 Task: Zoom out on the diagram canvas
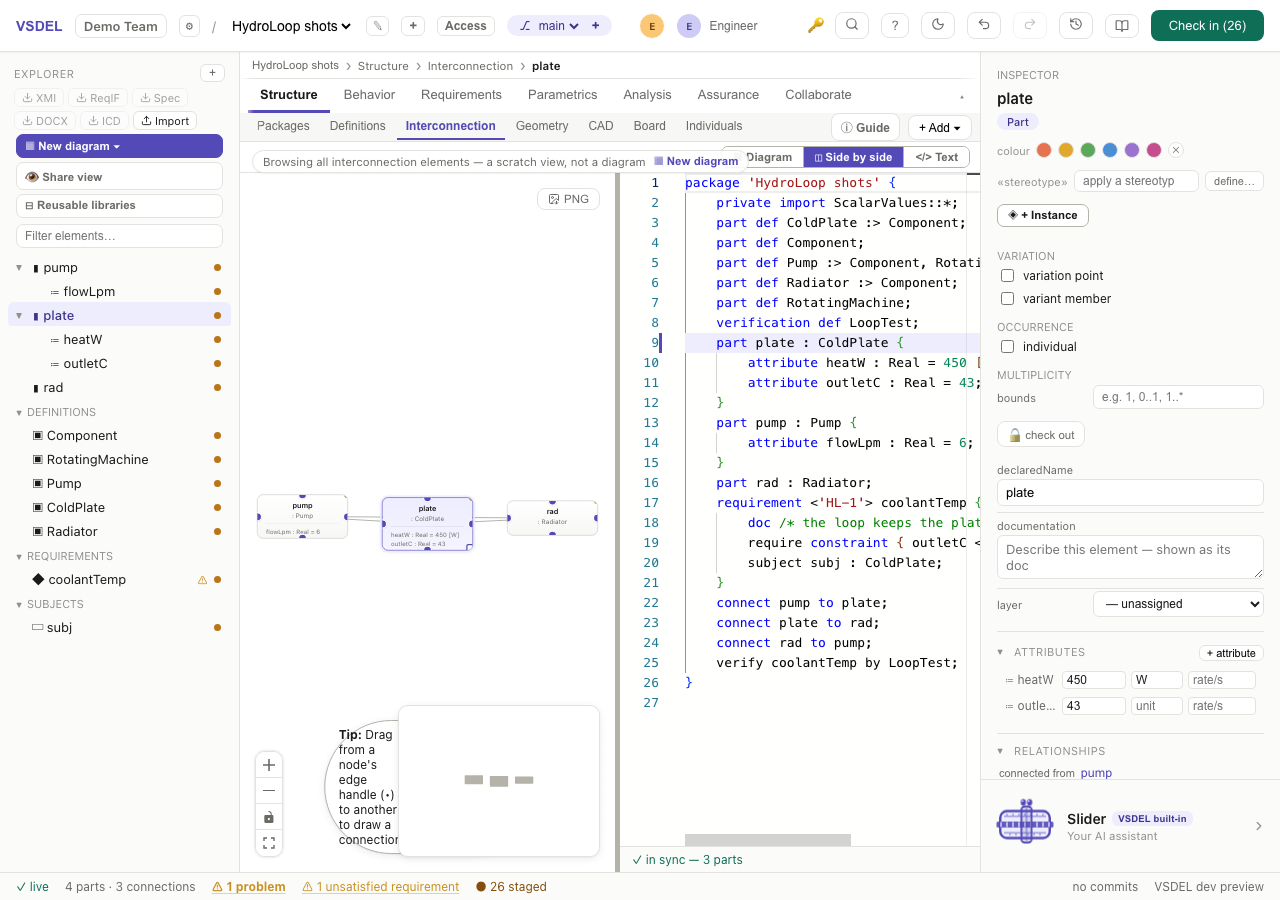coord(269,791)
